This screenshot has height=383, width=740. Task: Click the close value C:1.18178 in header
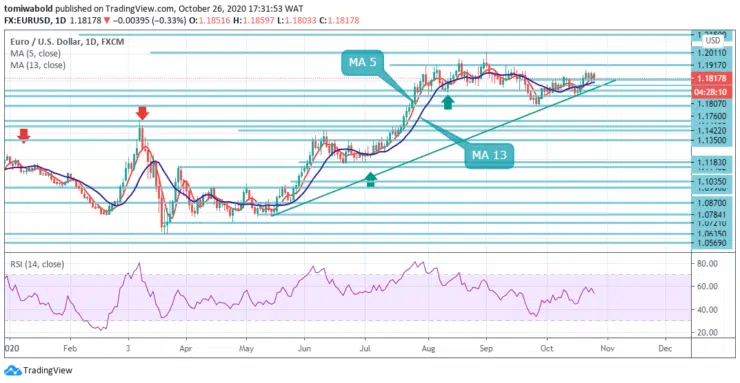point(339,20)
